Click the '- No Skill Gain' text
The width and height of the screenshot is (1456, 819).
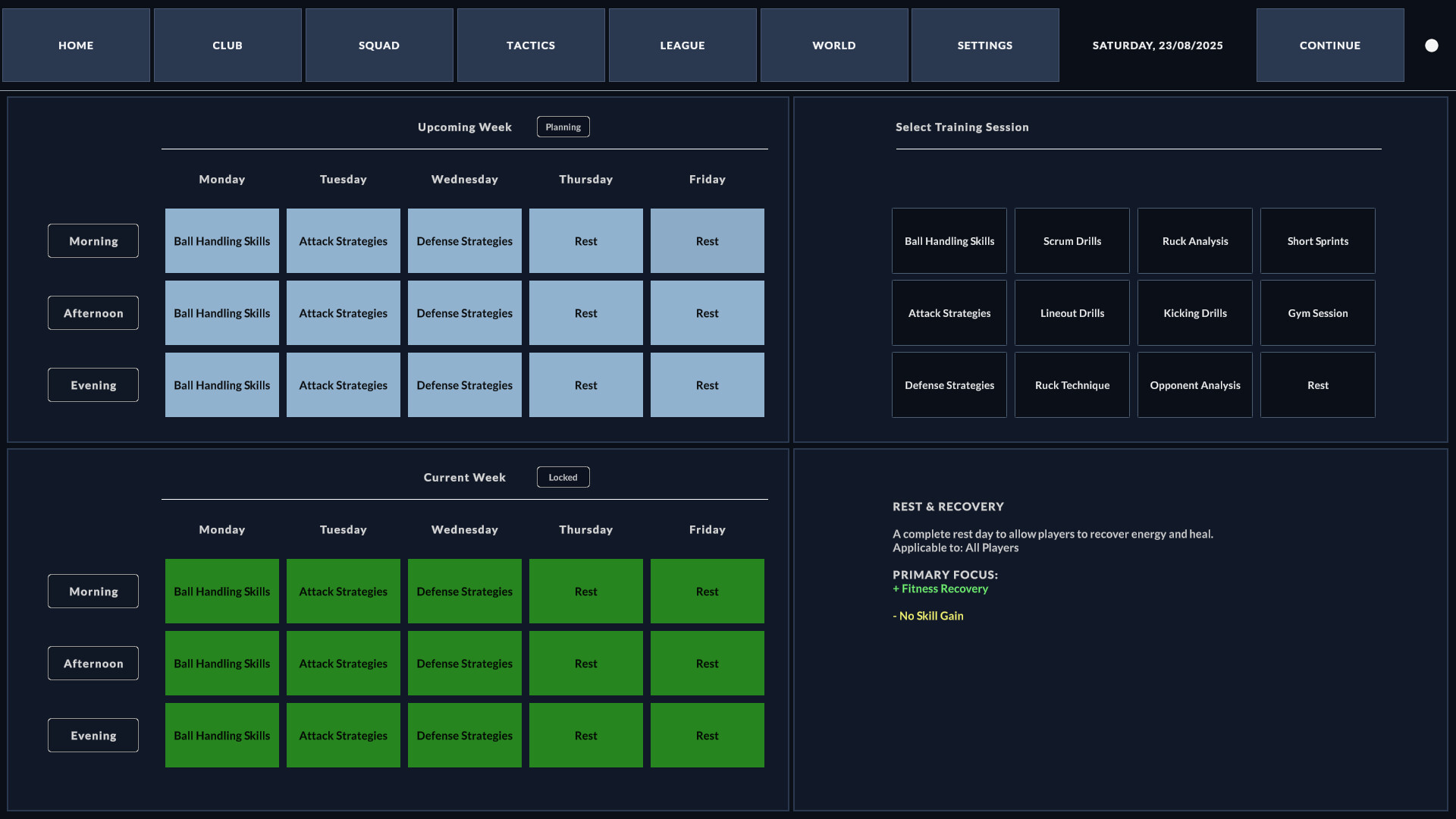point(928,616)
